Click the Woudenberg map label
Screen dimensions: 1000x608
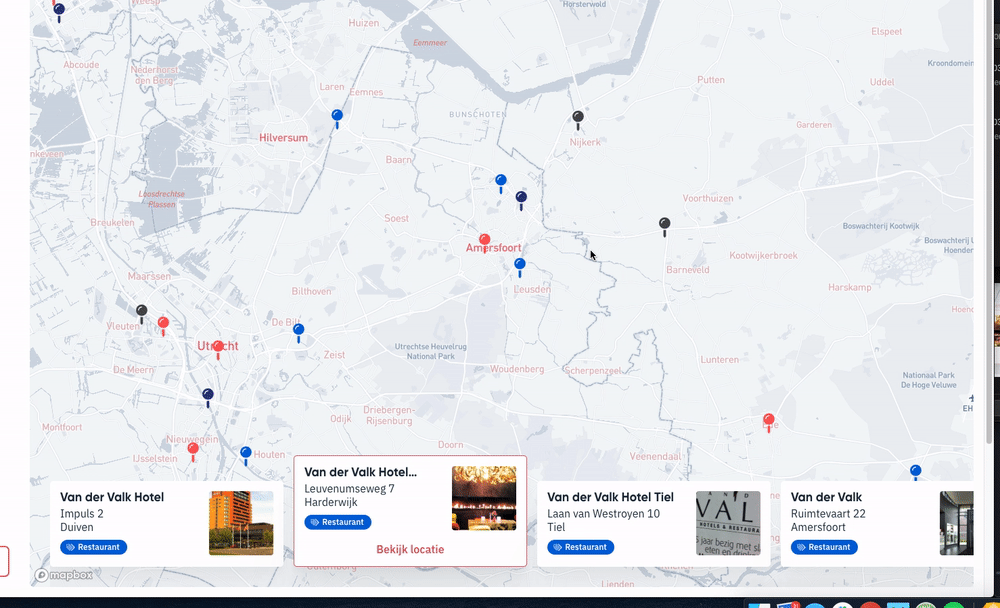(x=517, y=369)
